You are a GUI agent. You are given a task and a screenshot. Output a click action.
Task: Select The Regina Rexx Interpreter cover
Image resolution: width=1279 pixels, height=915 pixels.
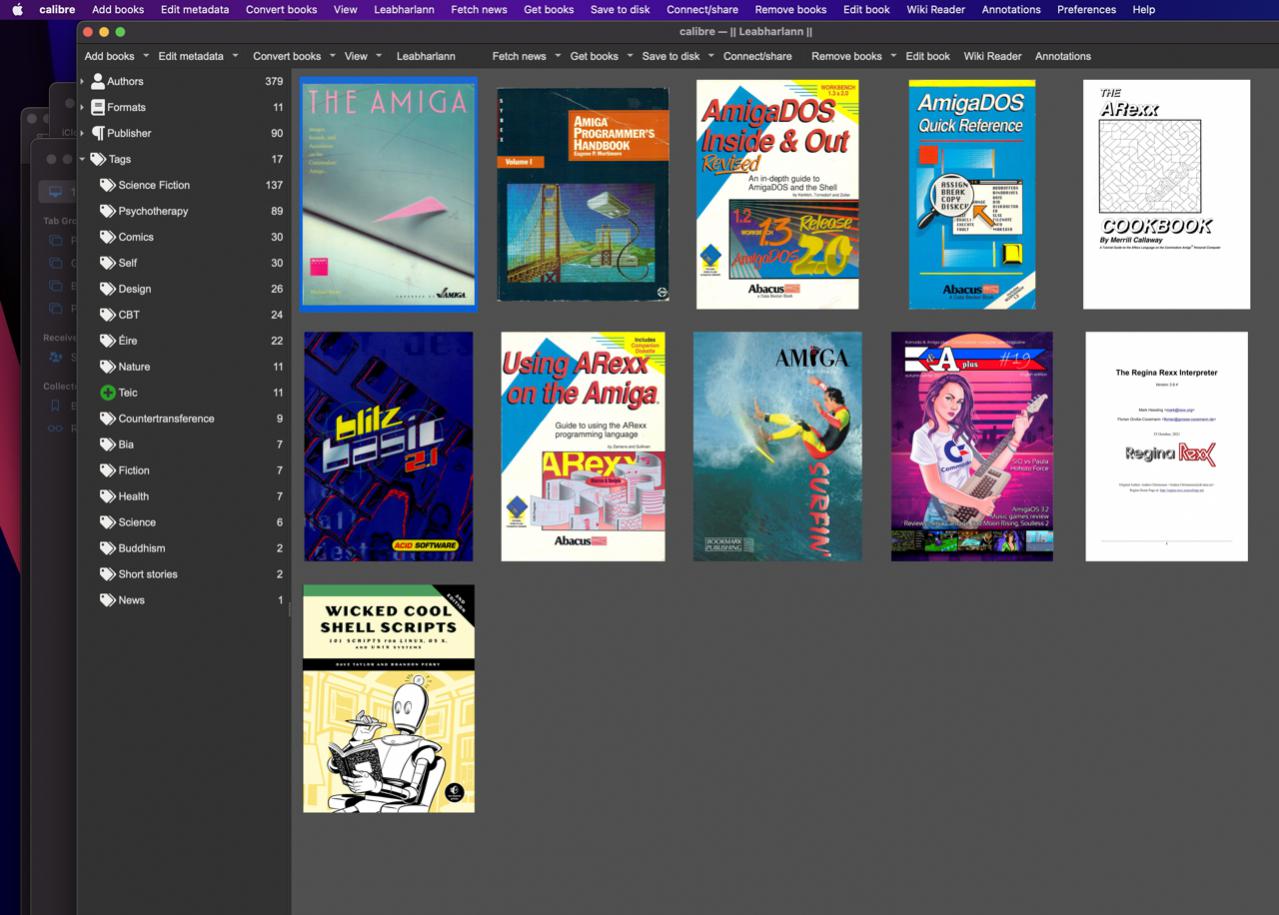[1166, 446]
